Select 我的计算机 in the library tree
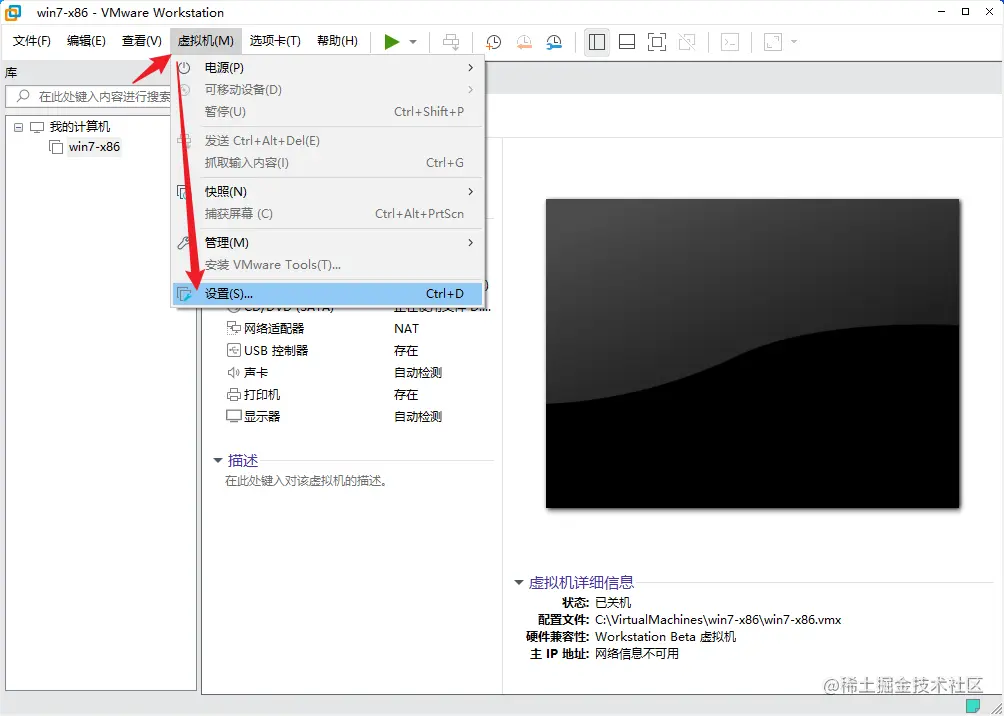 click(x=80, y=127)
